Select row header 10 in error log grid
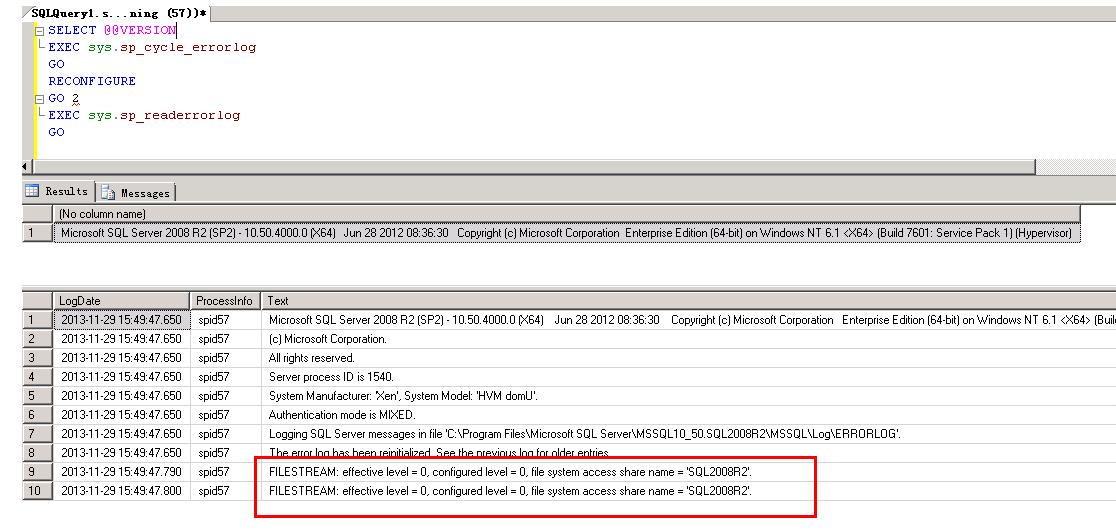 point(38,491)
